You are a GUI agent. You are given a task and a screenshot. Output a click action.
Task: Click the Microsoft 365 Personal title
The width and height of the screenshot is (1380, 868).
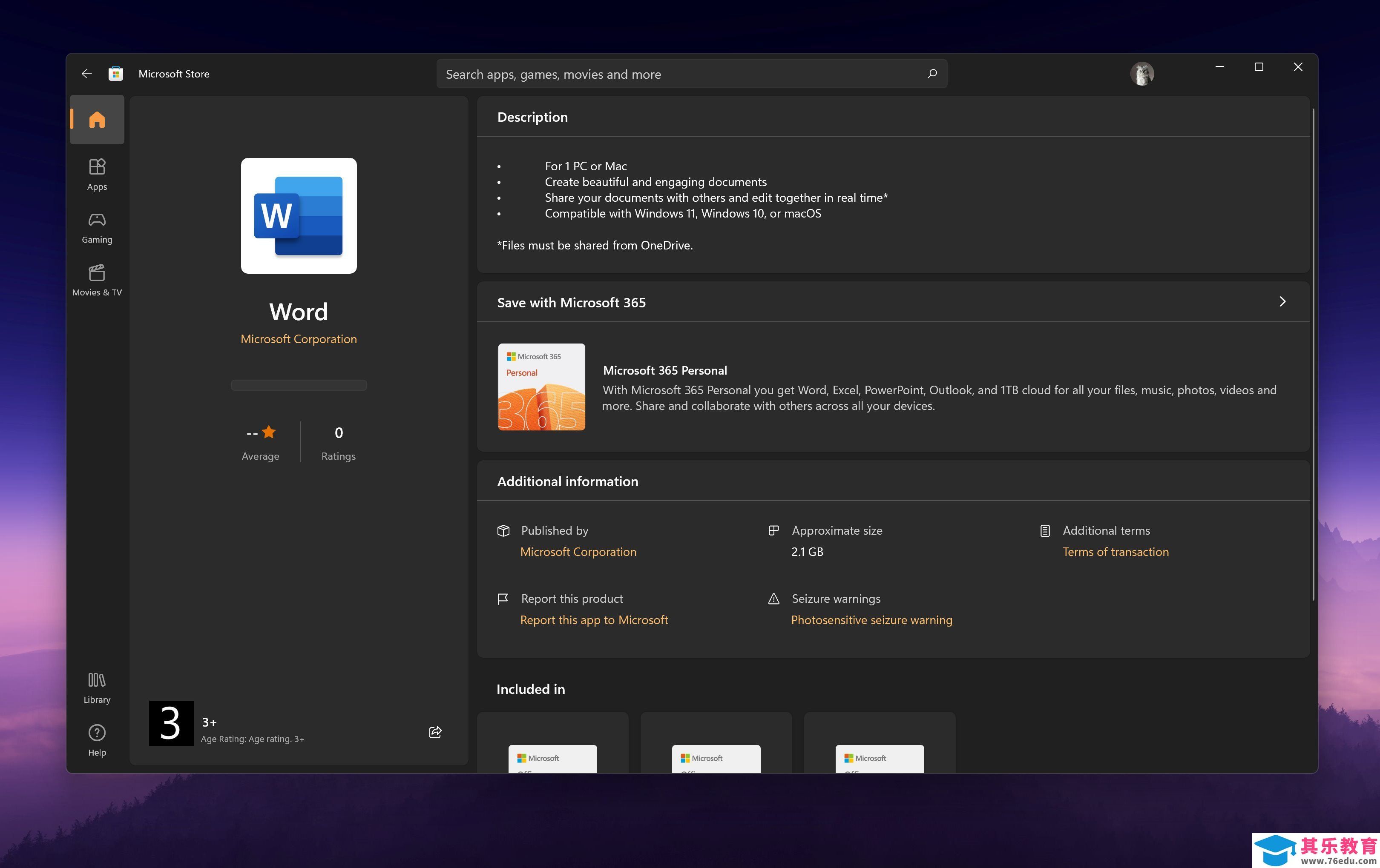point(665,370)
